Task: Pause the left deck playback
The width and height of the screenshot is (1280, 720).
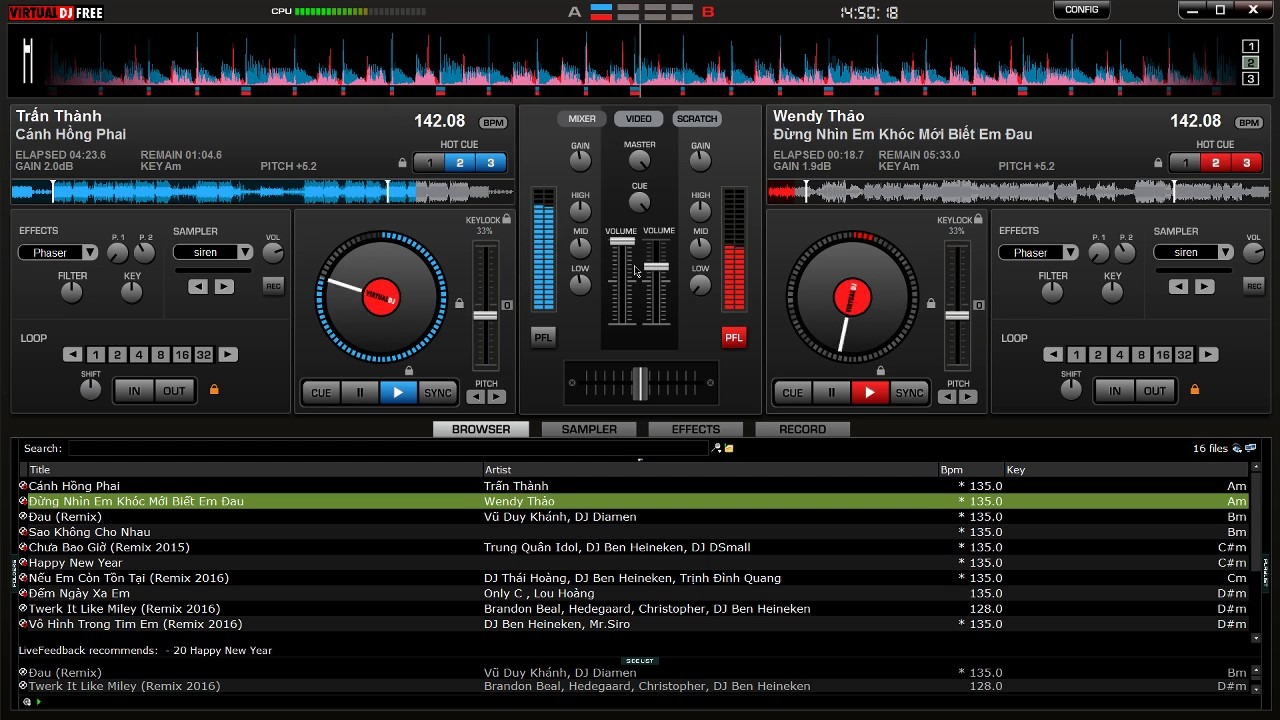Action: (360, 393)
